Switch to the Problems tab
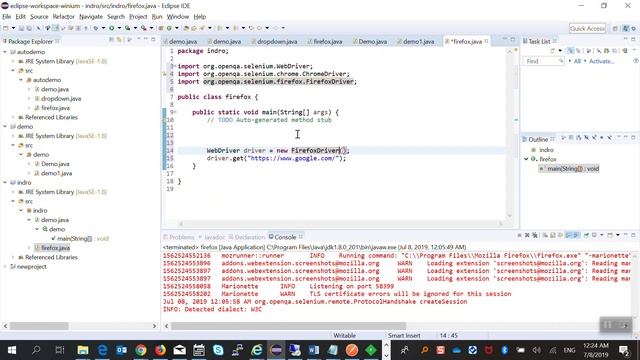Viewport: 640px width, 360px height. [x=179, y=237]
